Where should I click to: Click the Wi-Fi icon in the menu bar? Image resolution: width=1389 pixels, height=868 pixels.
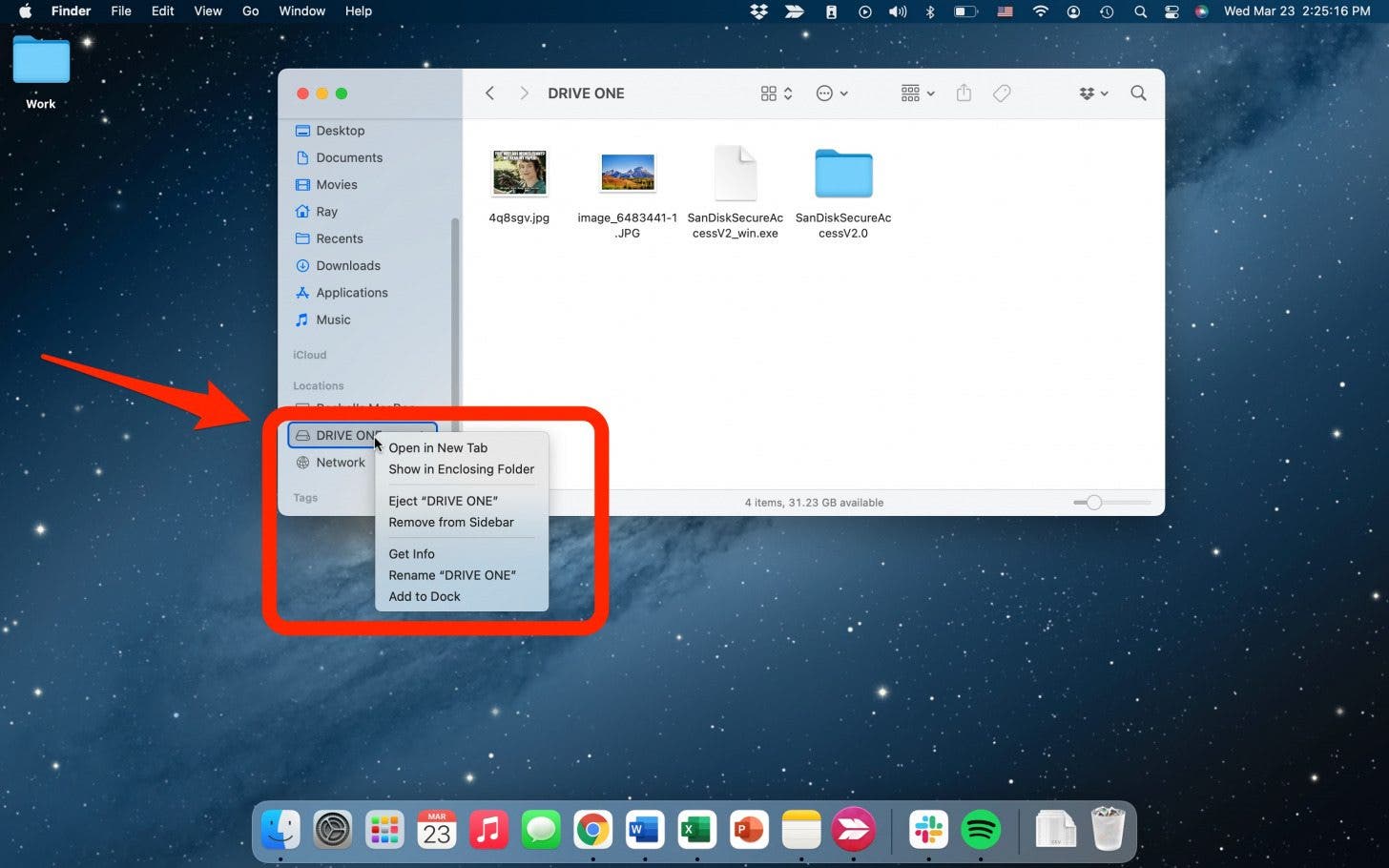[x=1040, y=11]
